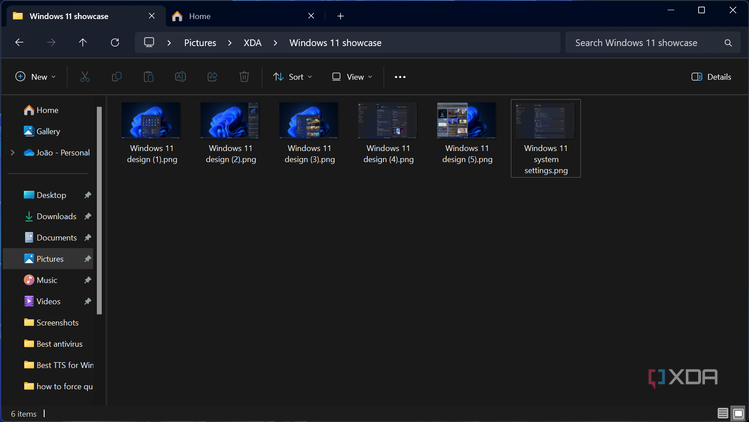This screenshot has height=422, width=749.
Task: Select Windows 11 system settings.png file
Action: 546,139
